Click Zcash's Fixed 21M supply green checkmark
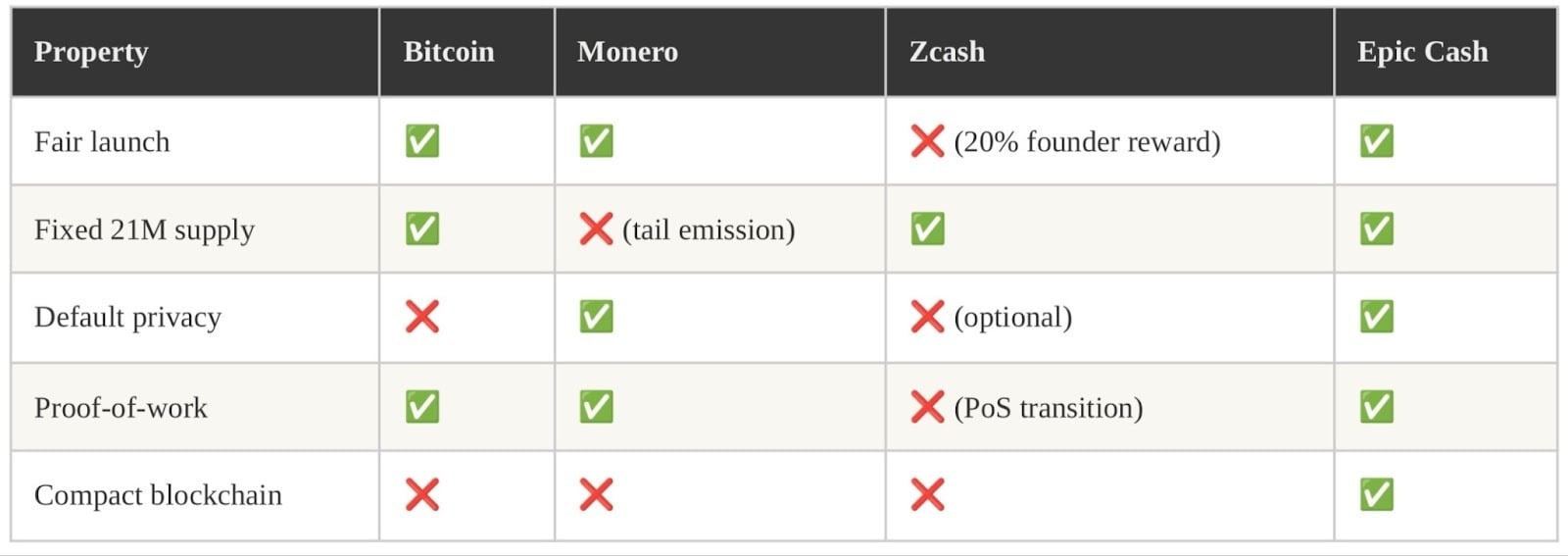The image size is (1568, 556). (x=927, y=229)
